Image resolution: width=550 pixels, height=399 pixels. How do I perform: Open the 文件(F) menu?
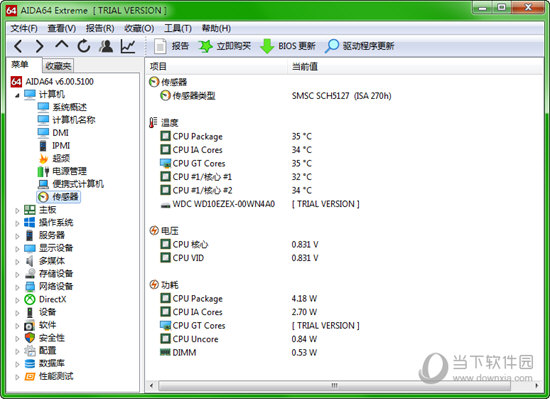pos(24,28)
